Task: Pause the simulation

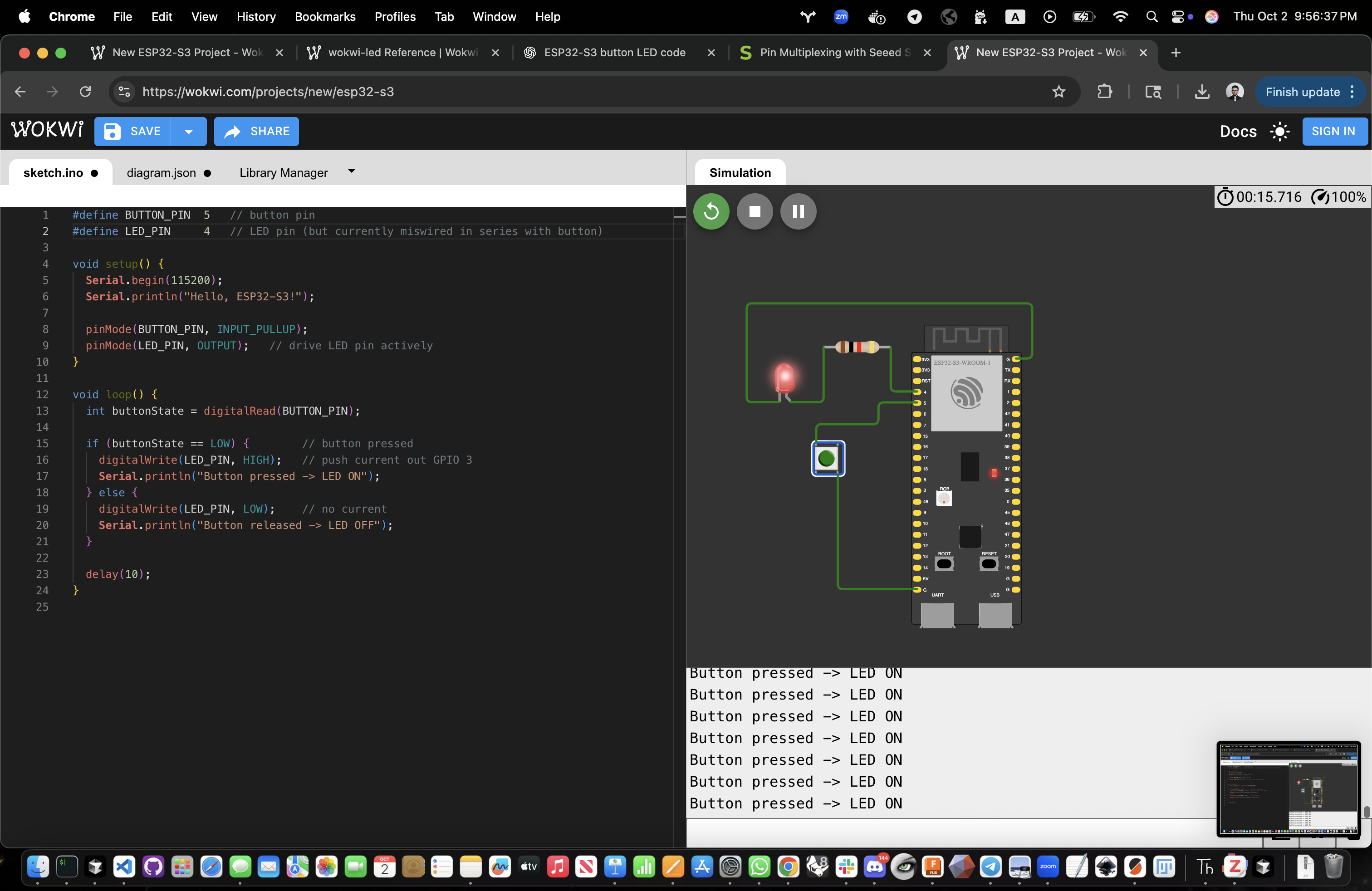Action: (798, 211)
